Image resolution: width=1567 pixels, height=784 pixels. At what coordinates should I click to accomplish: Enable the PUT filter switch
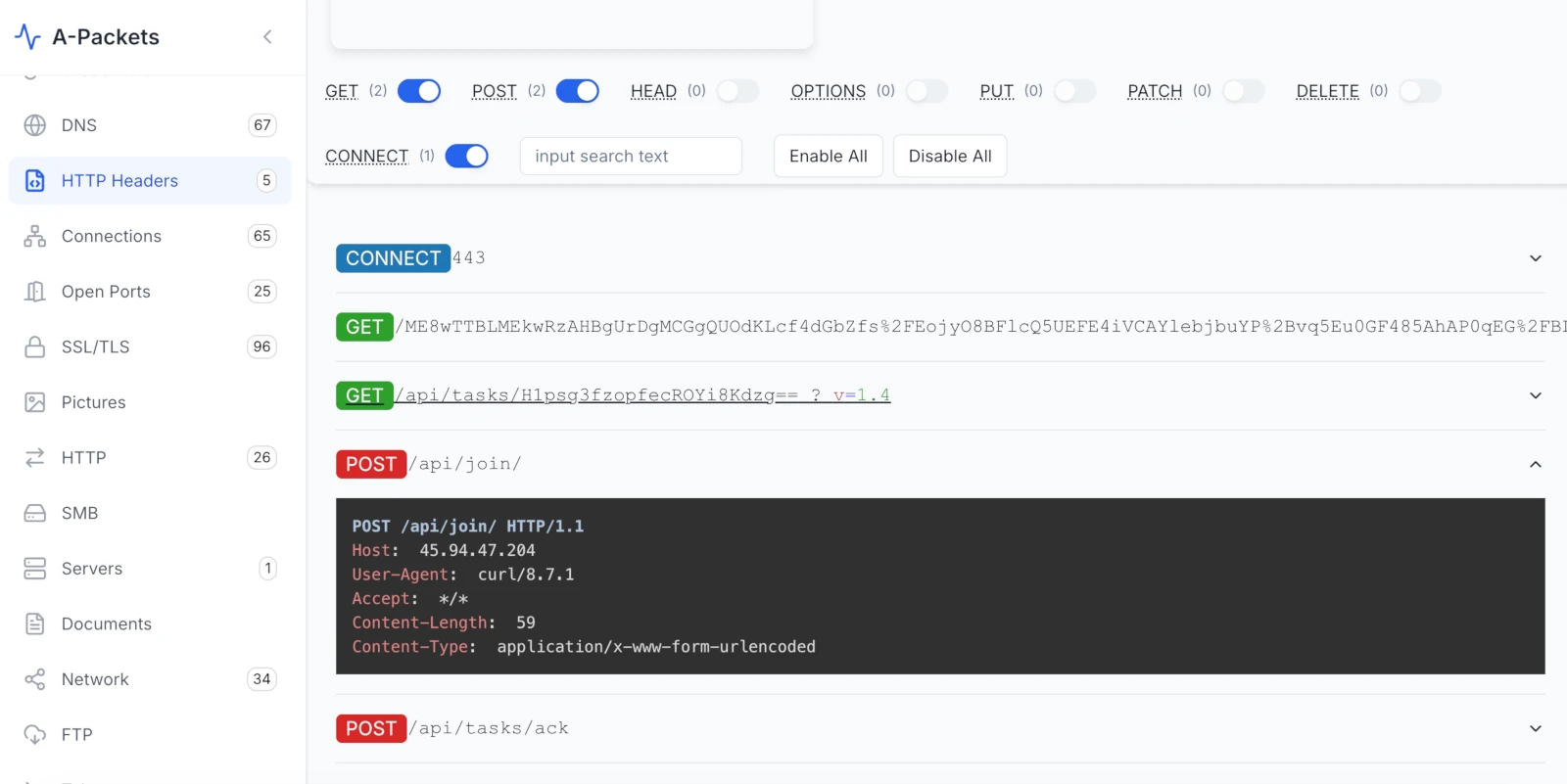pos(1074,91)
